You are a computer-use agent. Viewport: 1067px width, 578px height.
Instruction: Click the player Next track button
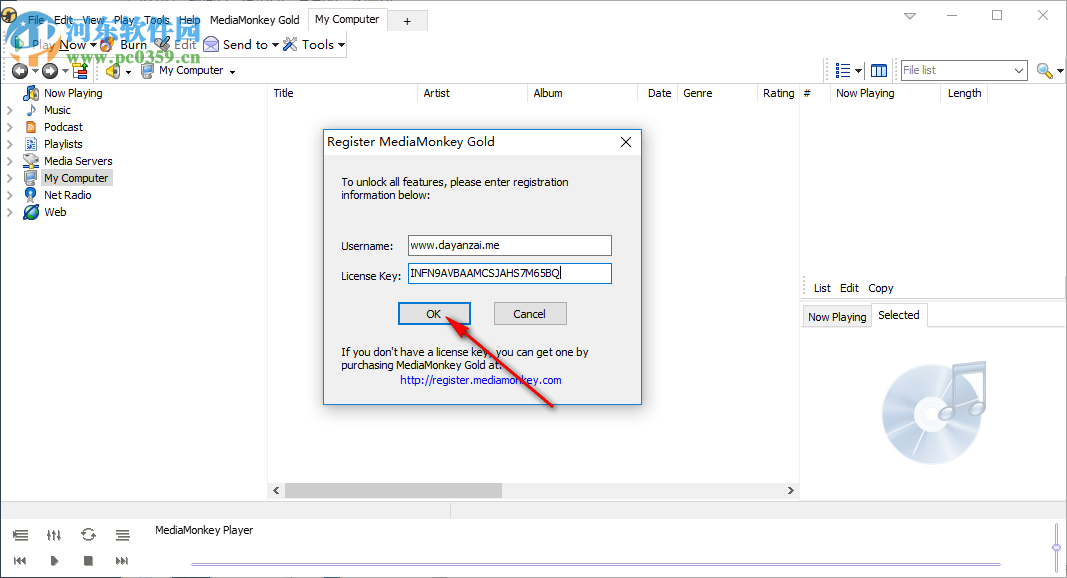tap(122, 560)
